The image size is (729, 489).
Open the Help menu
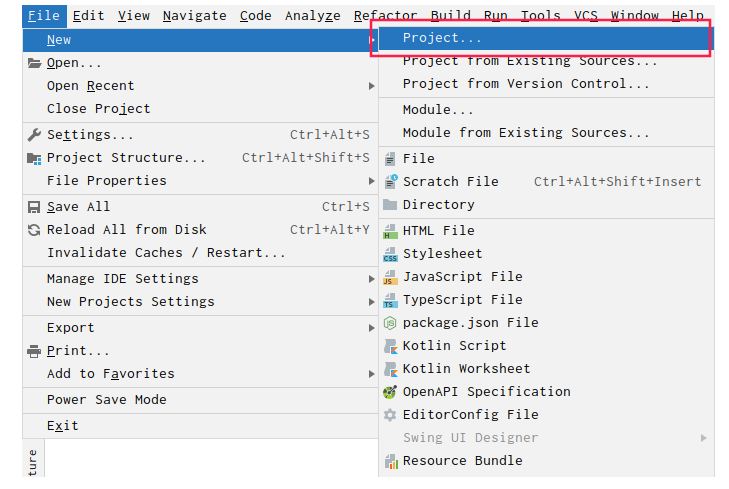point(688,16)
